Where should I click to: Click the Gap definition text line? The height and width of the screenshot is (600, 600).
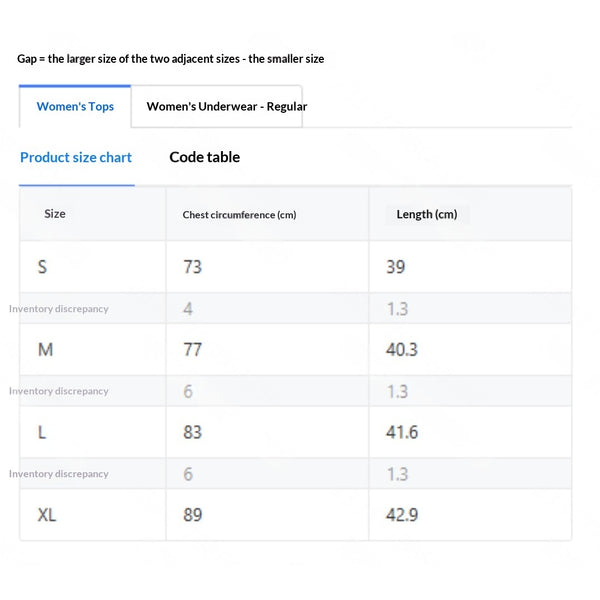[x=171, y=59]
